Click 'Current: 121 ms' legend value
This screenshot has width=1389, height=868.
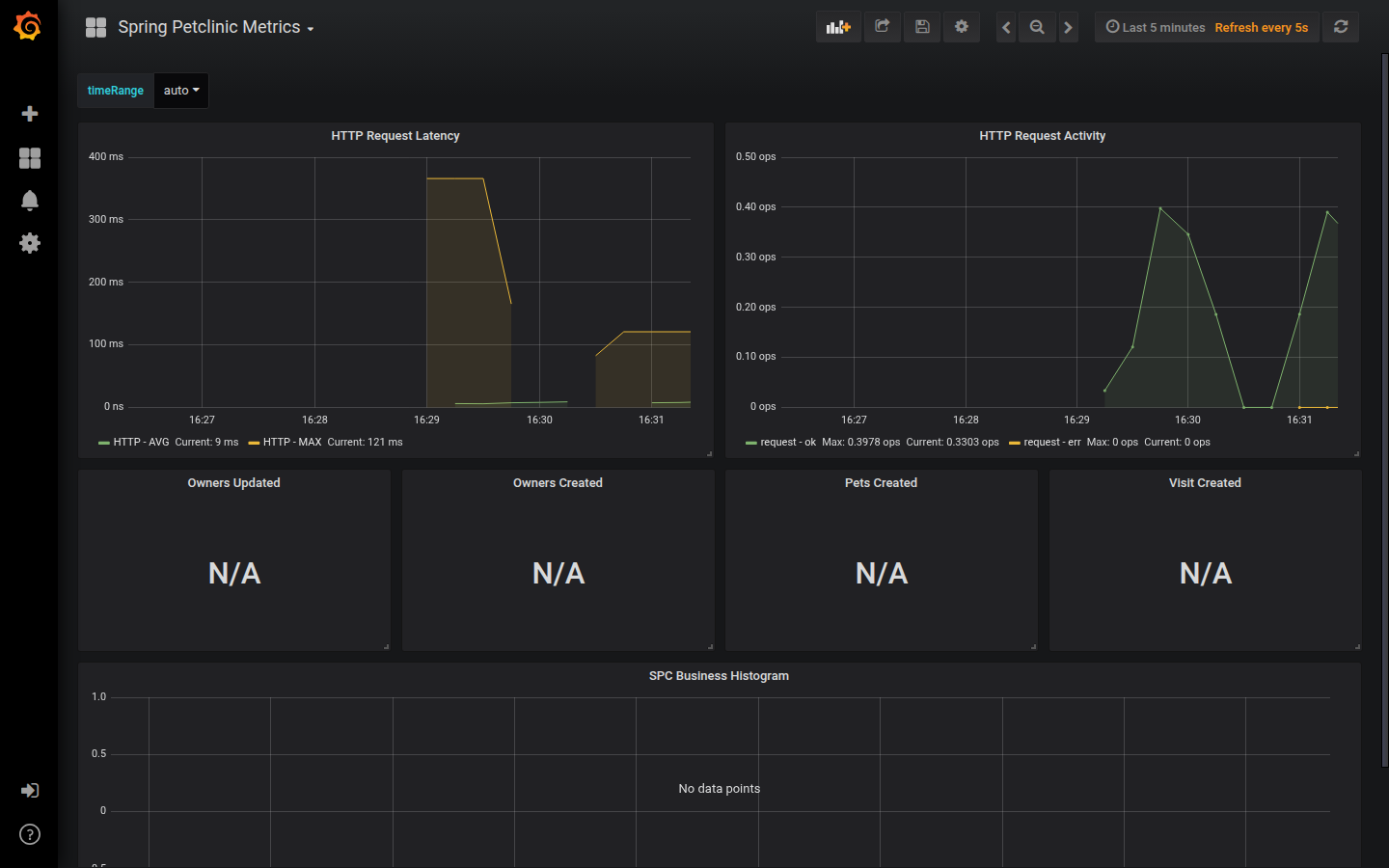click(365, 443)
